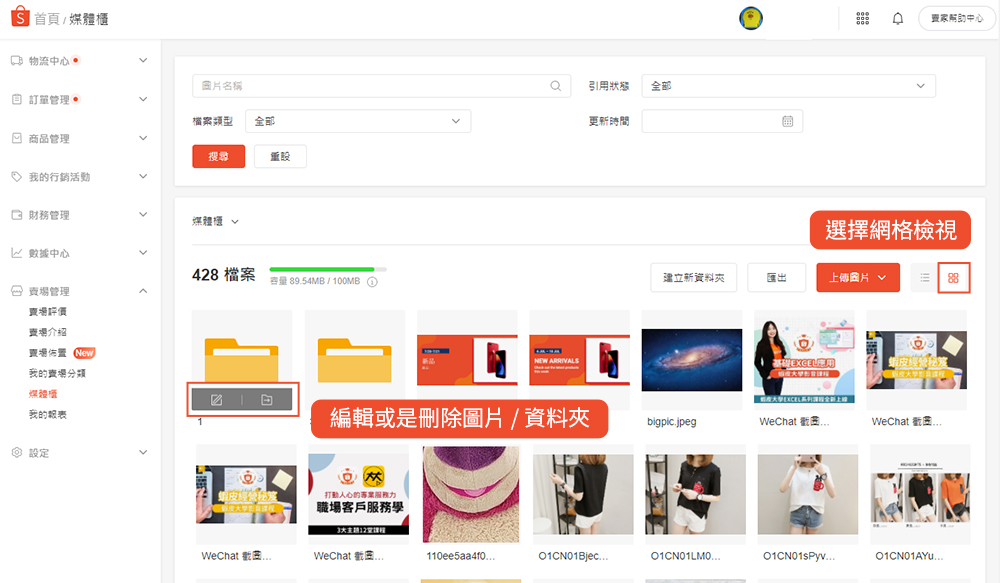Click the search magnifier in image name field
Screen dimensions: 1000x583
tap(556, 86)
